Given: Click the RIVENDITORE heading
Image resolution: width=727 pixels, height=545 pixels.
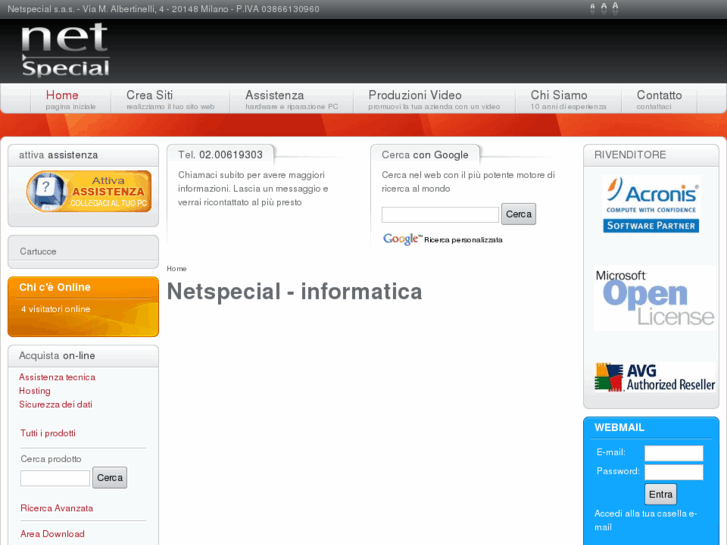Looking at the screenshot, I should 630,155.
